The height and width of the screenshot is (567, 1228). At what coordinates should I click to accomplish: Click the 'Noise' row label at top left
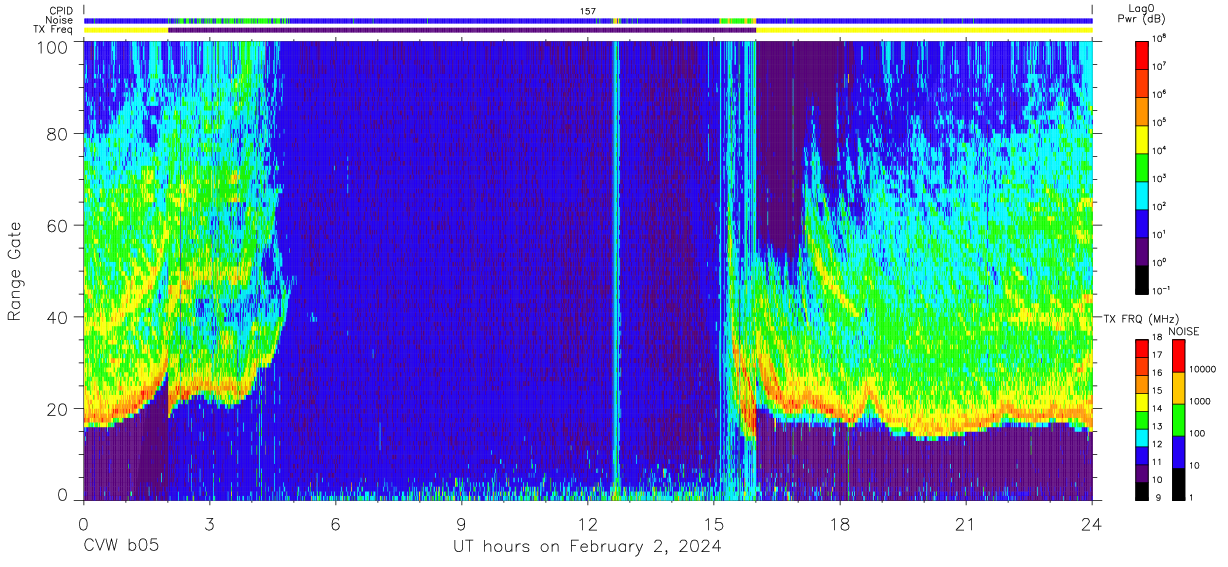(59, 20)
